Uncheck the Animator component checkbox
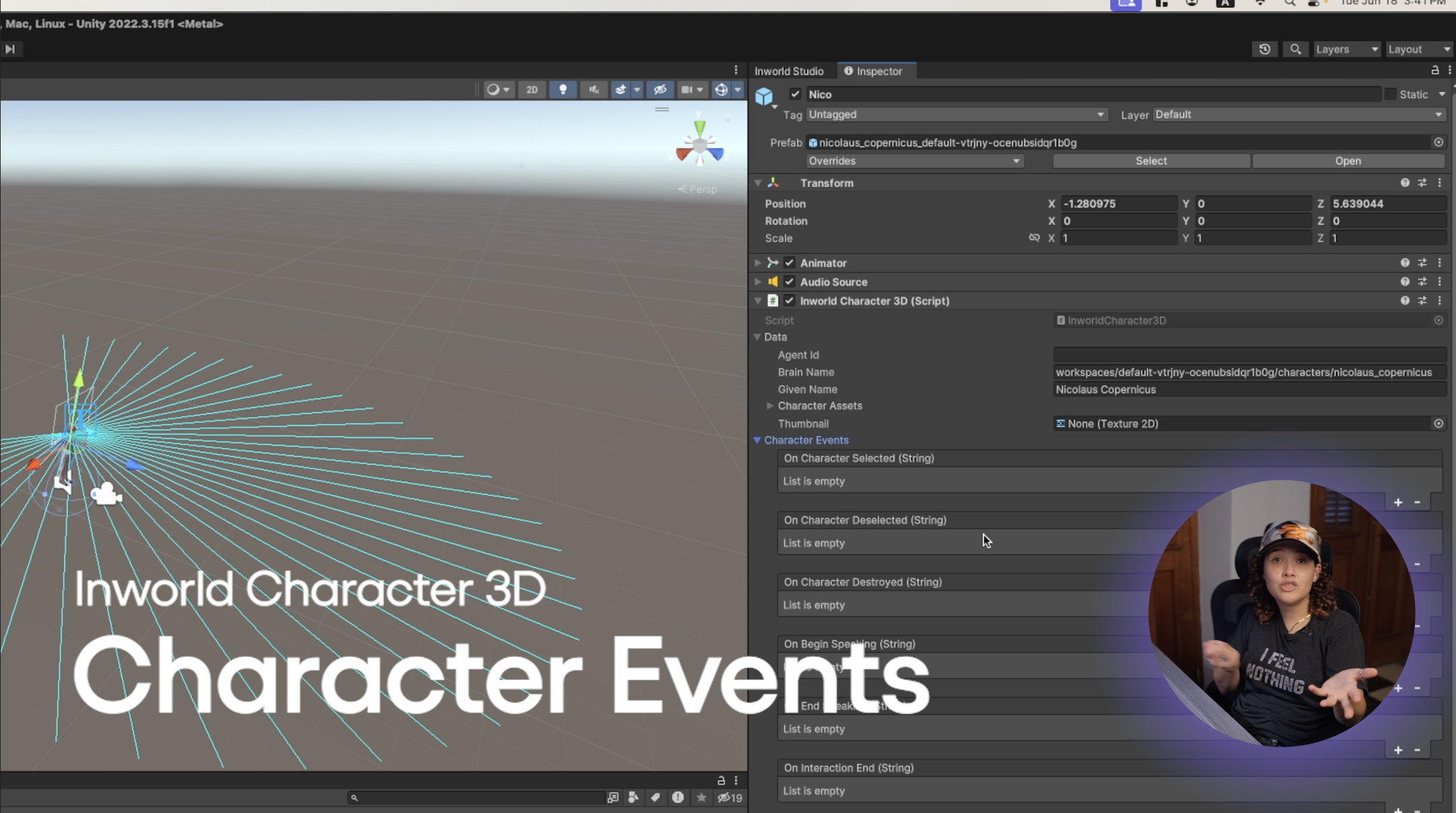 click(789, 263)
